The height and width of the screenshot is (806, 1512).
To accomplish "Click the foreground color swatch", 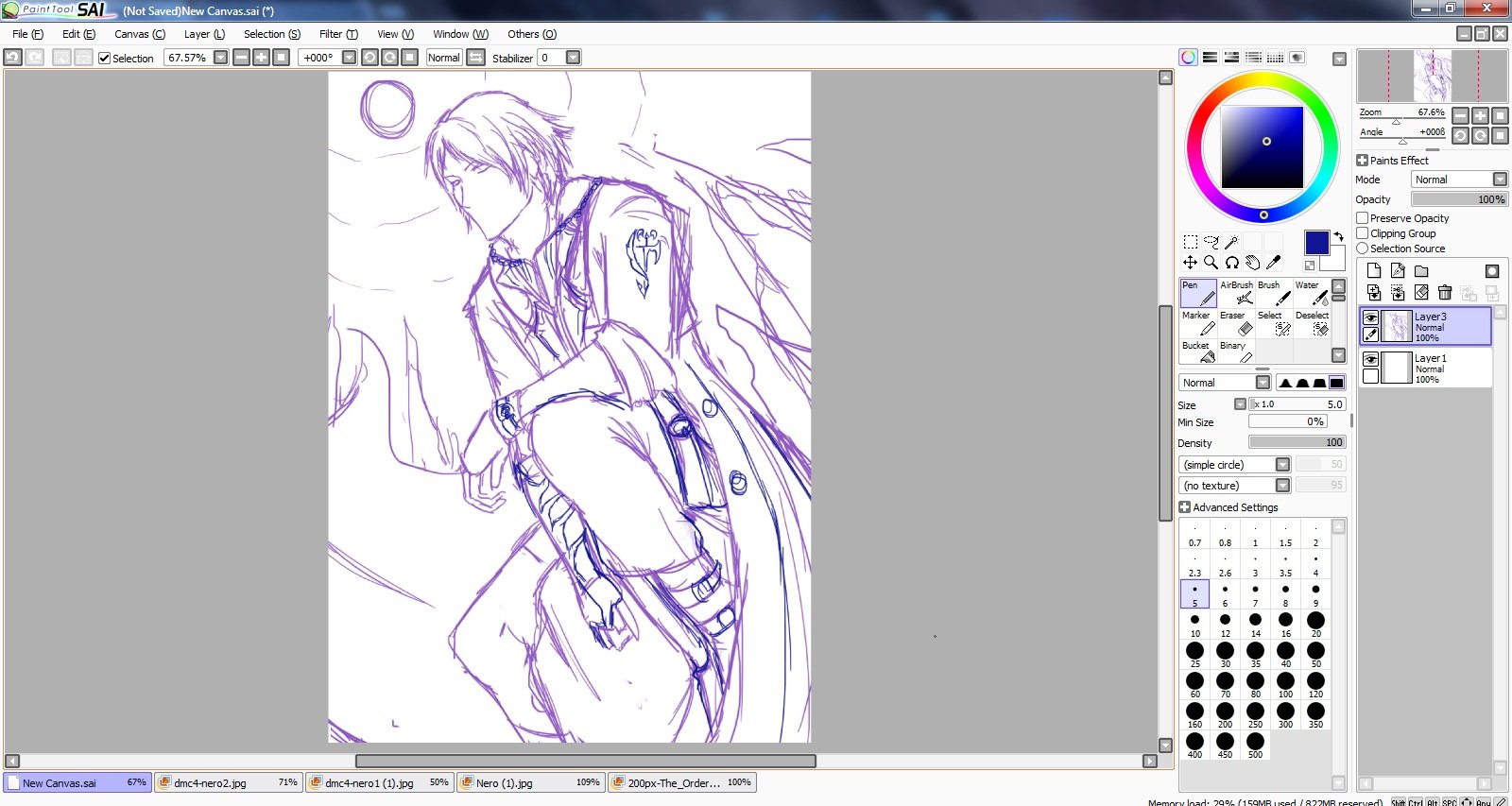I will tap(1316, 242).
